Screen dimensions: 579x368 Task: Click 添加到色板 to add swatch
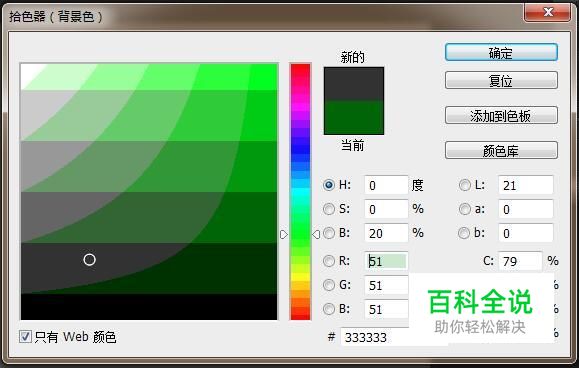click(x=501, y=115)
